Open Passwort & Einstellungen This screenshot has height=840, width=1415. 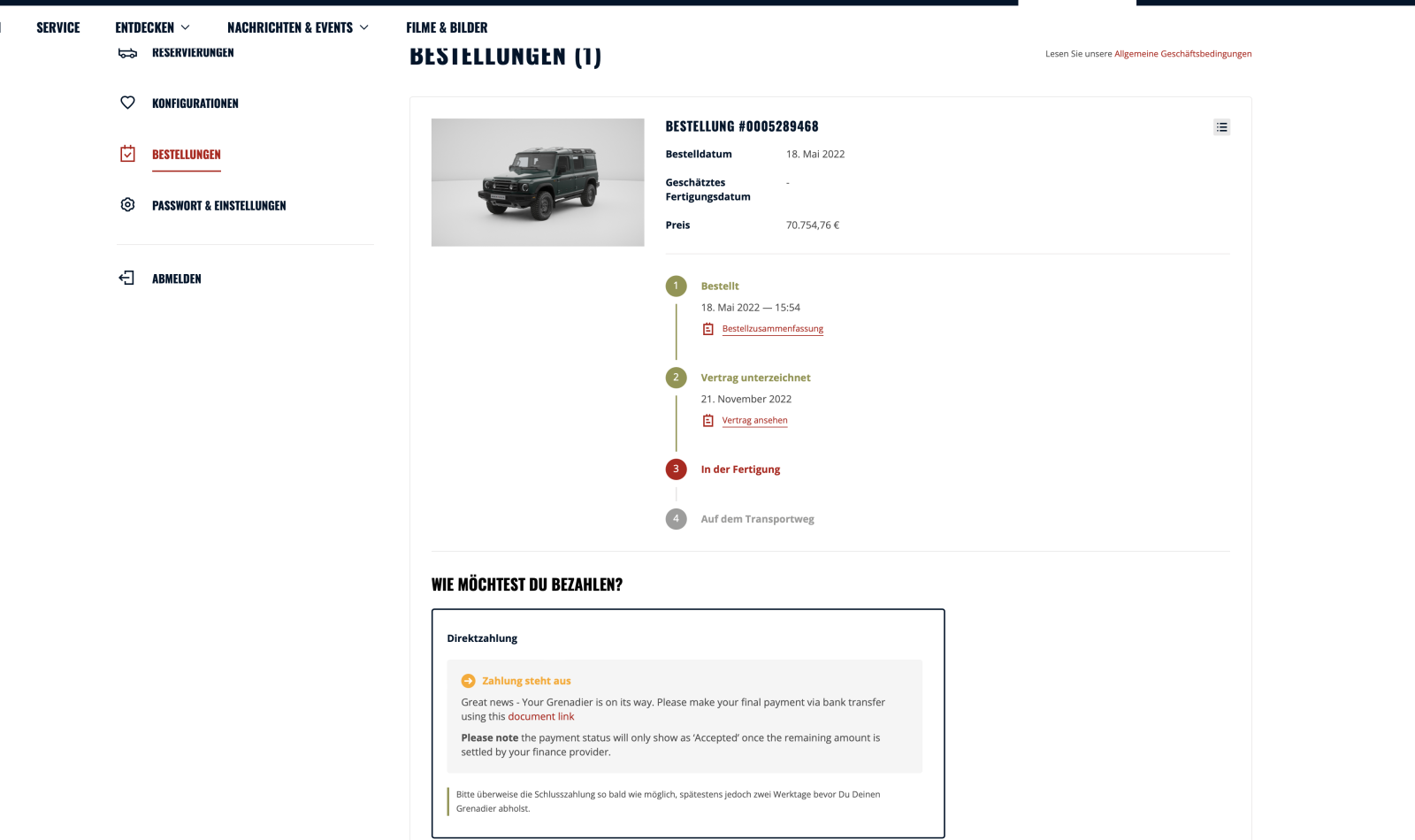[x=219, y=206]
